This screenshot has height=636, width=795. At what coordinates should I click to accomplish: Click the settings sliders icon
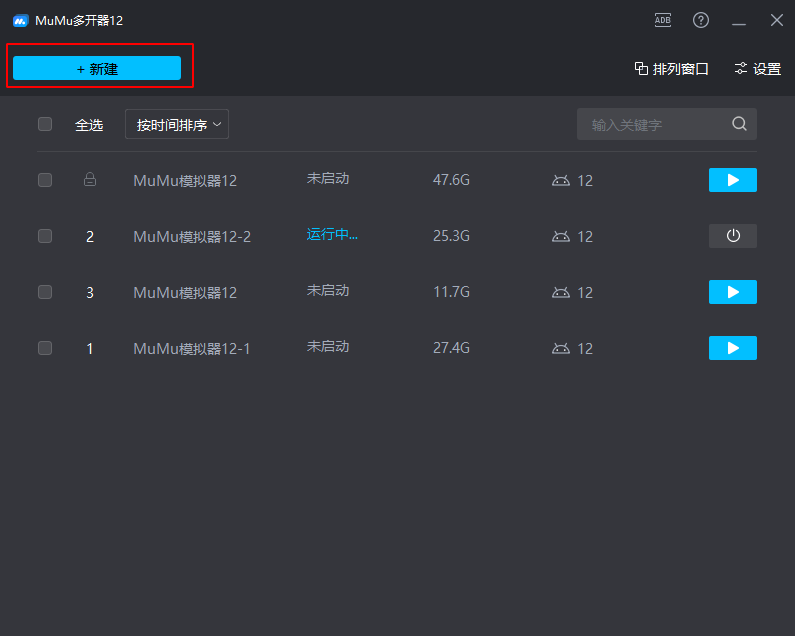[741, 68]
